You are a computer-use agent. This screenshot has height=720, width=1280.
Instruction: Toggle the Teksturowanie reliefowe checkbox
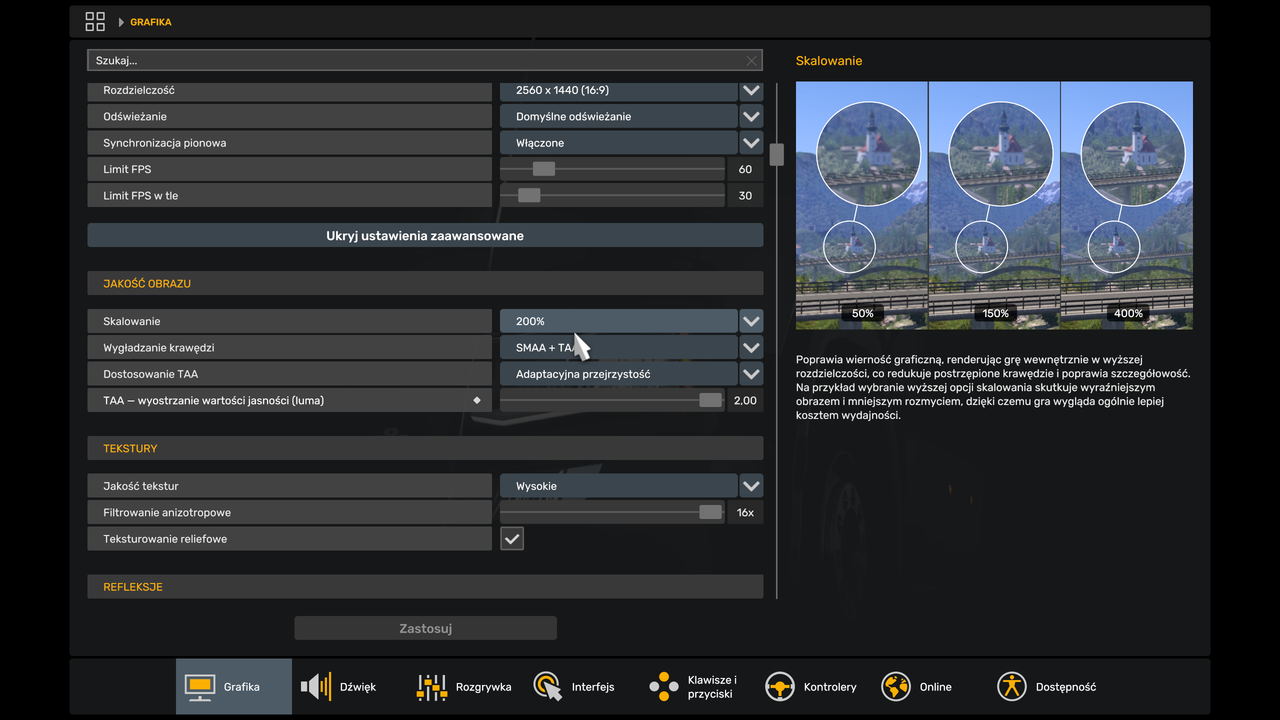[511, 538]
